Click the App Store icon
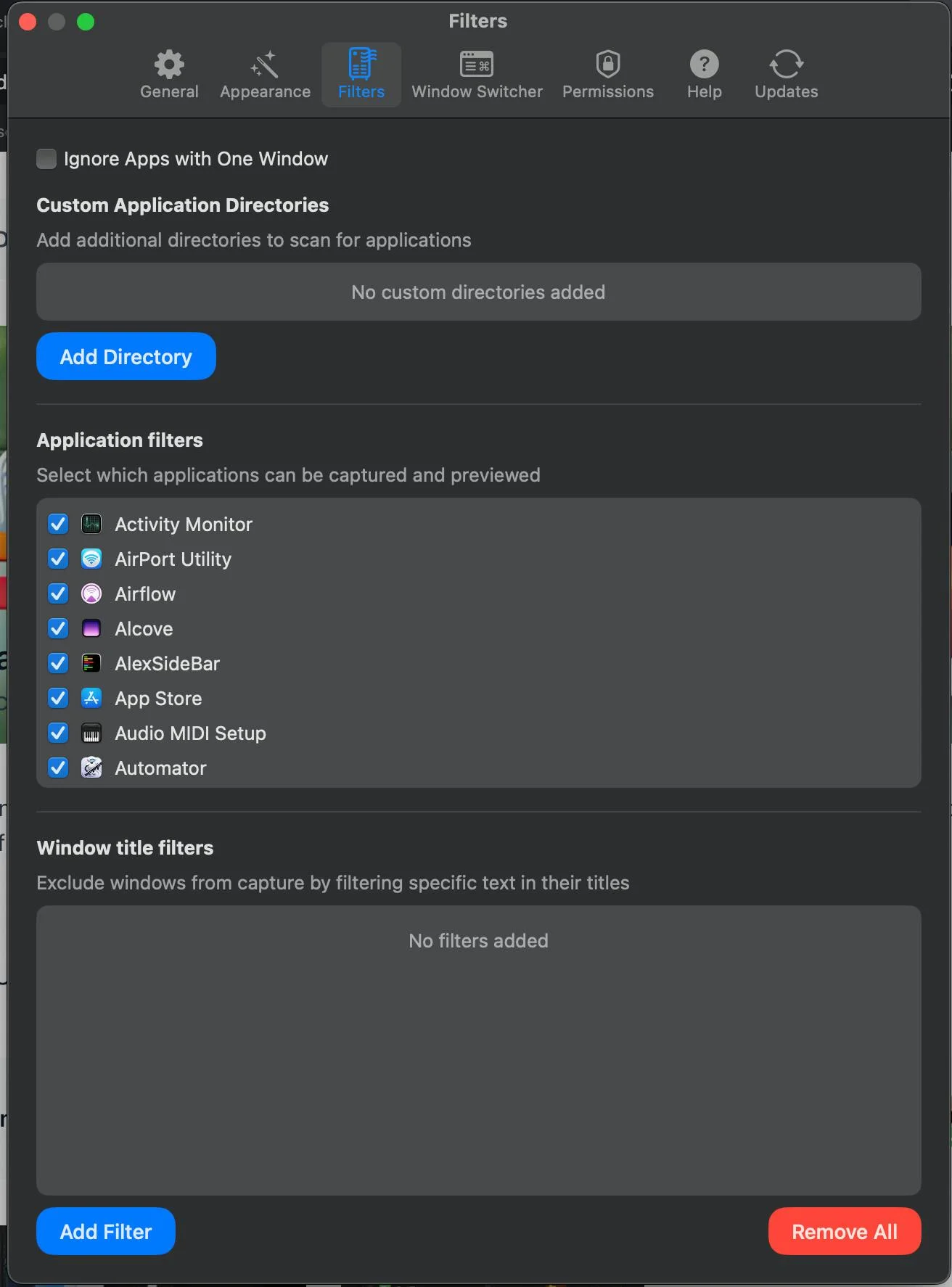The height and width of the screenshot is (1287, 952). pos(91,698)
